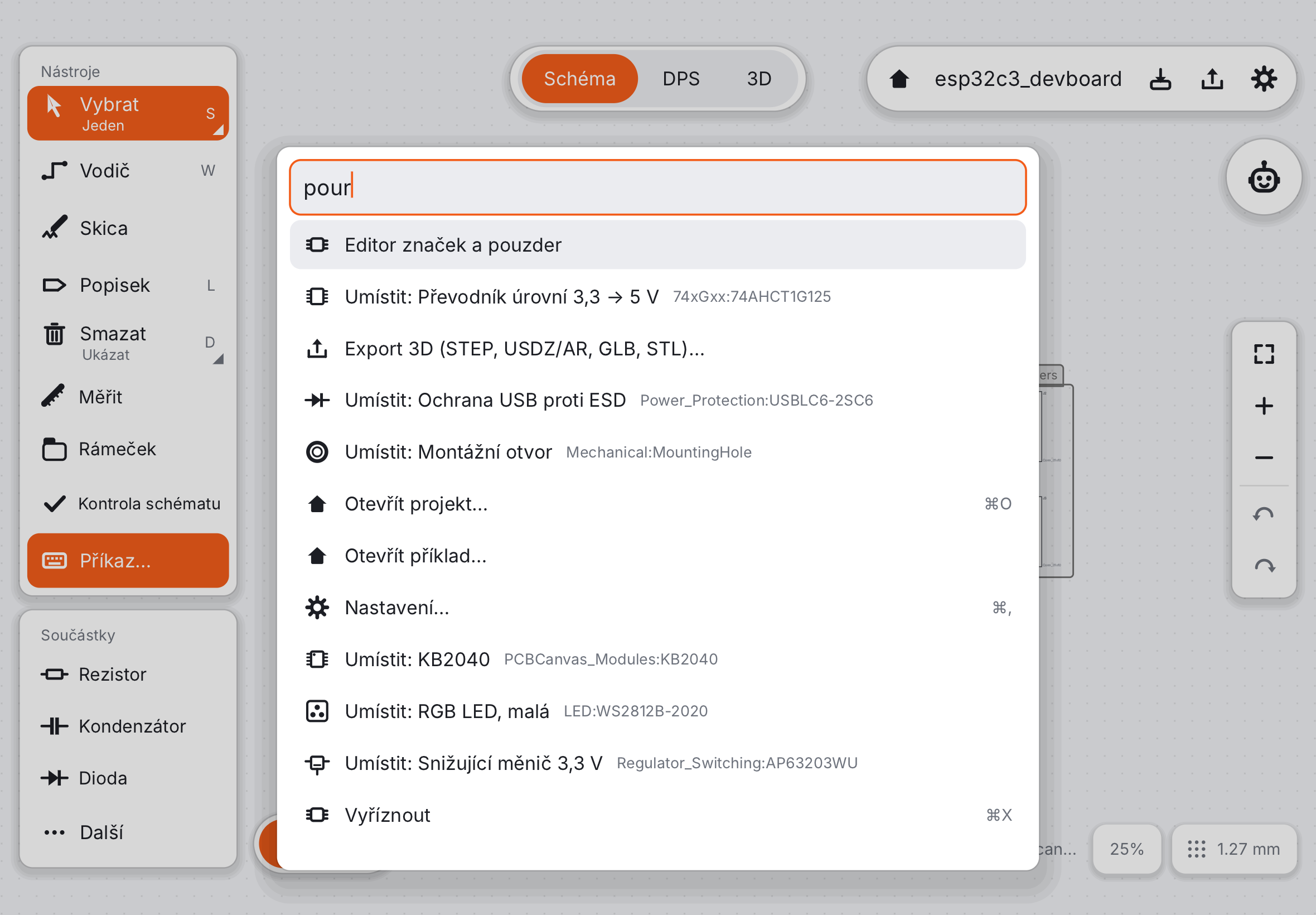Pick the Měřit measure tool

(x=128, y=397)
